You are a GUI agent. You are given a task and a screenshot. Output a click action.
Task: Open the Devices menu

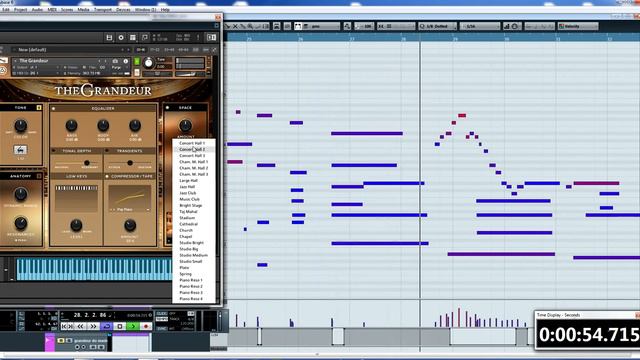[x=123, y=9]
